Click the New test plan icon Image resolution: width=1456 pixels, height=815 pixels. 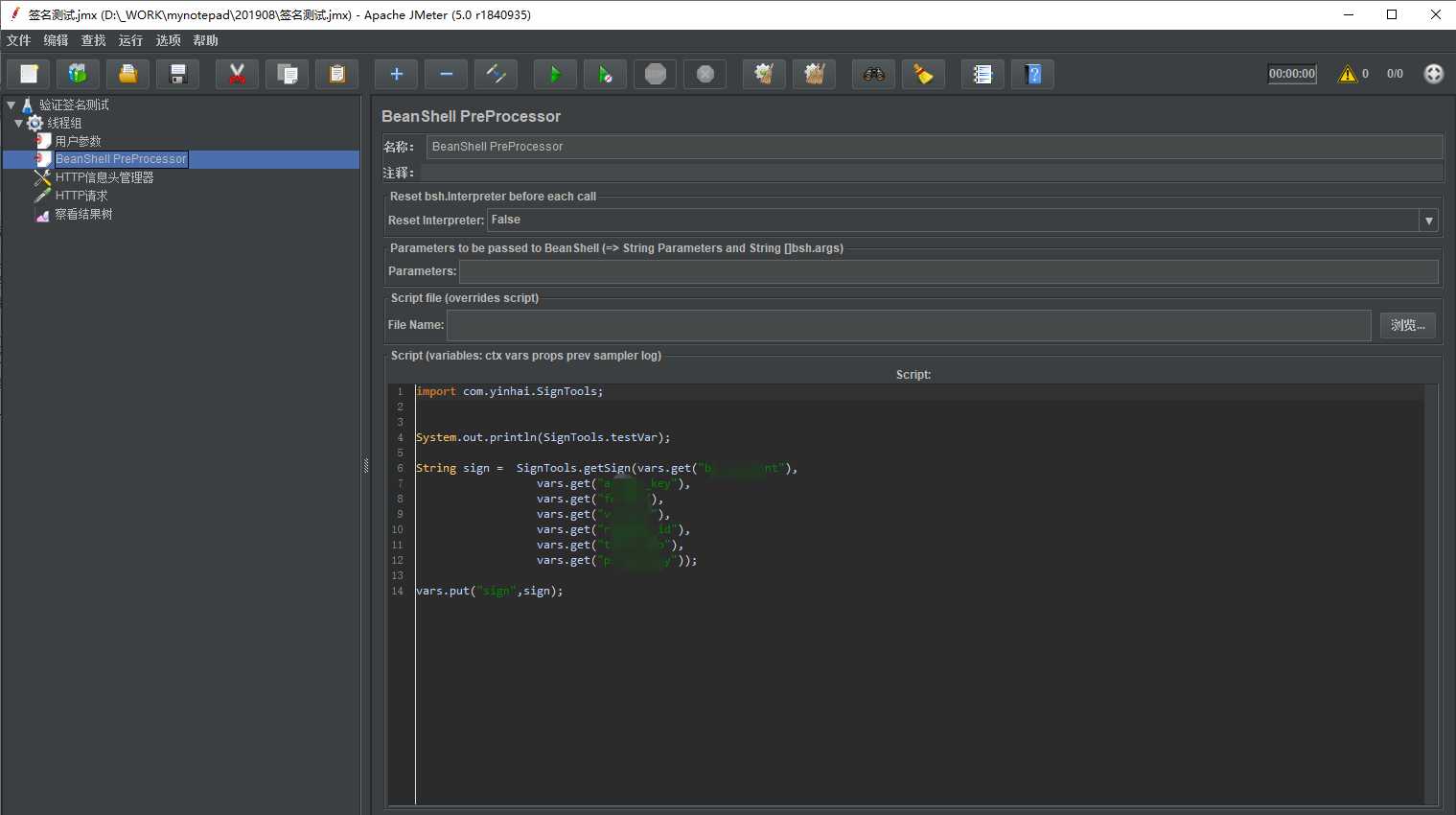tap(29, 74)
